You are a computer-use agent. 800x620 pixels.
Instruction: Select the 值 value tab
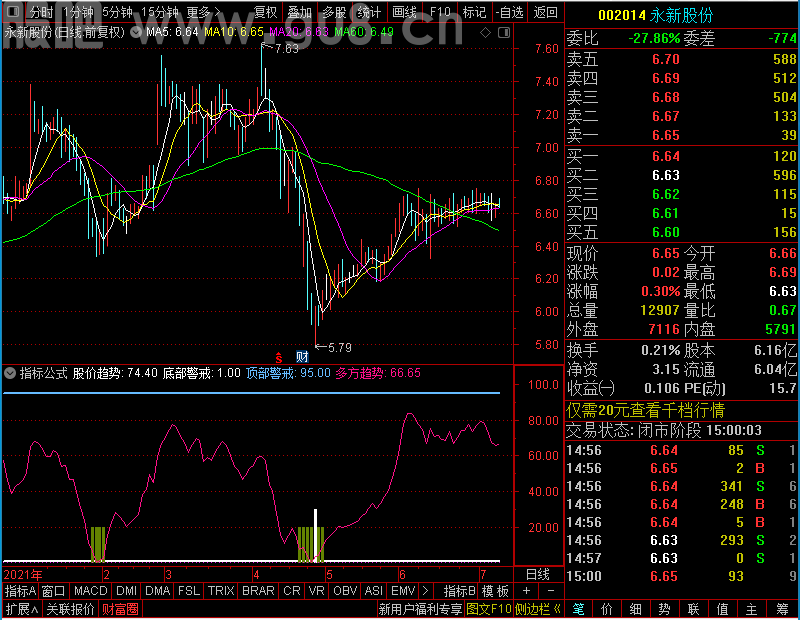[x=722, y=609]
